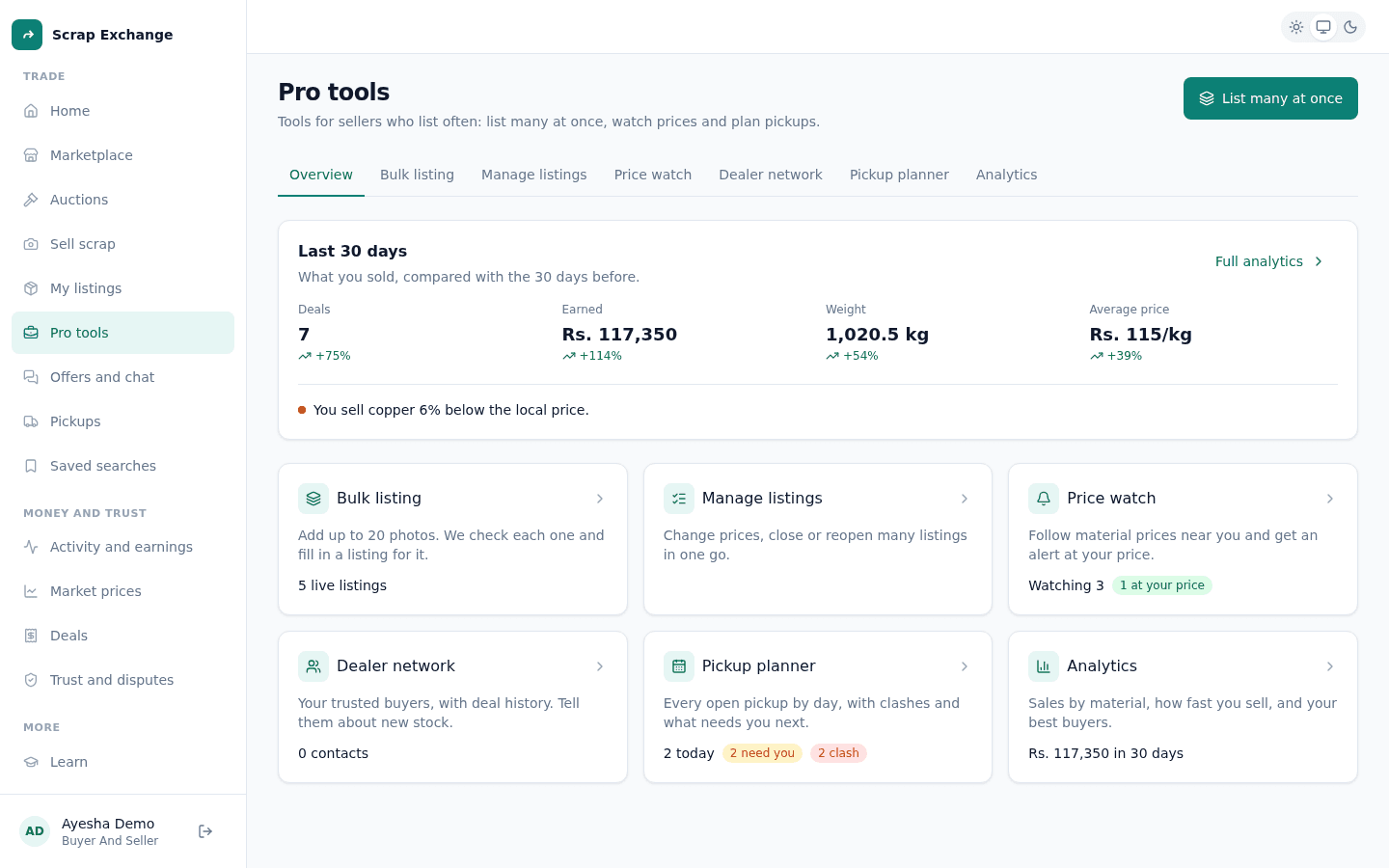Open the Full analytics link
1389x868 pixels.
[x=1269, y=261]
